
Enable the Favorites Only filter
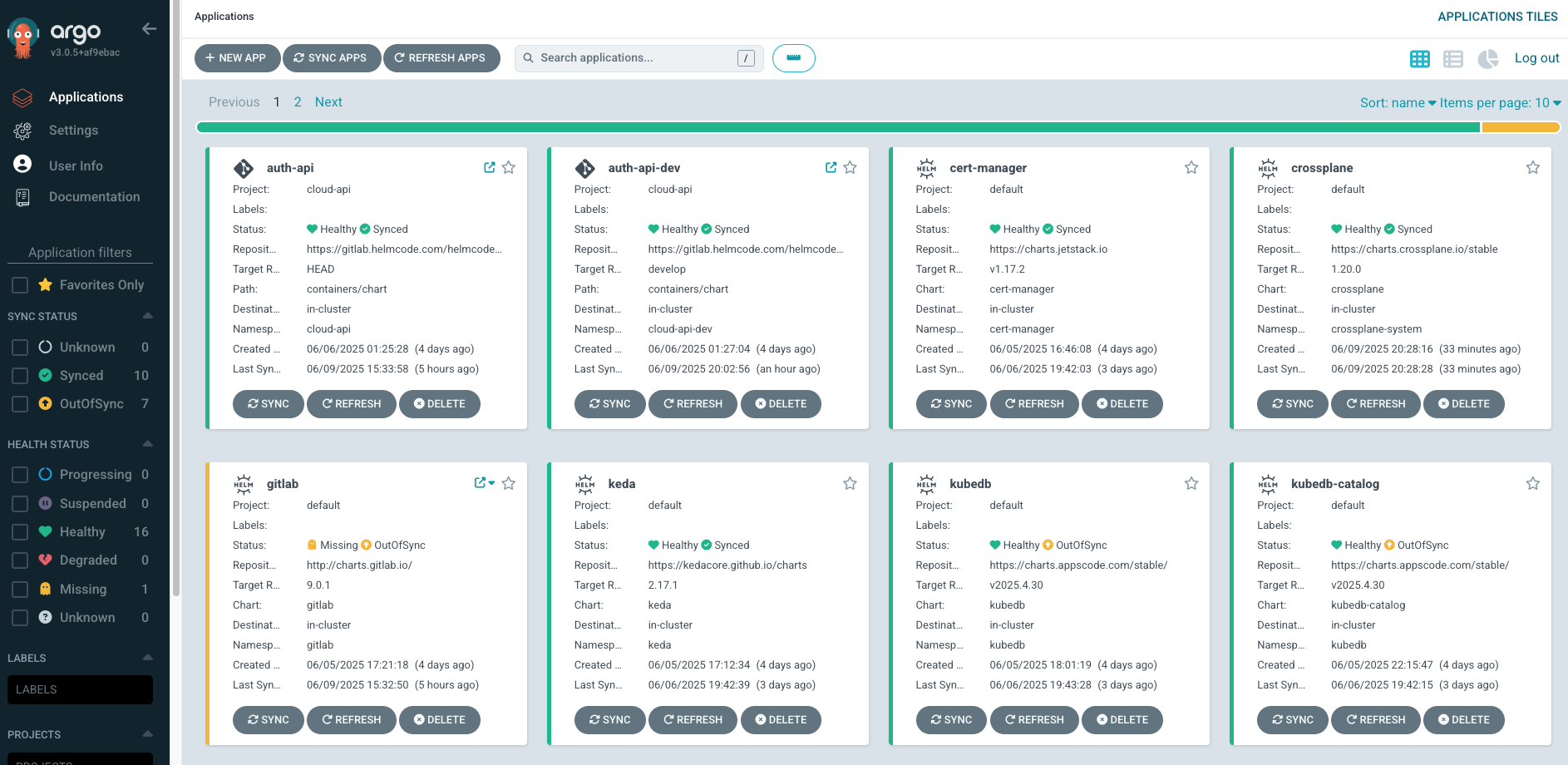[20, 284]
